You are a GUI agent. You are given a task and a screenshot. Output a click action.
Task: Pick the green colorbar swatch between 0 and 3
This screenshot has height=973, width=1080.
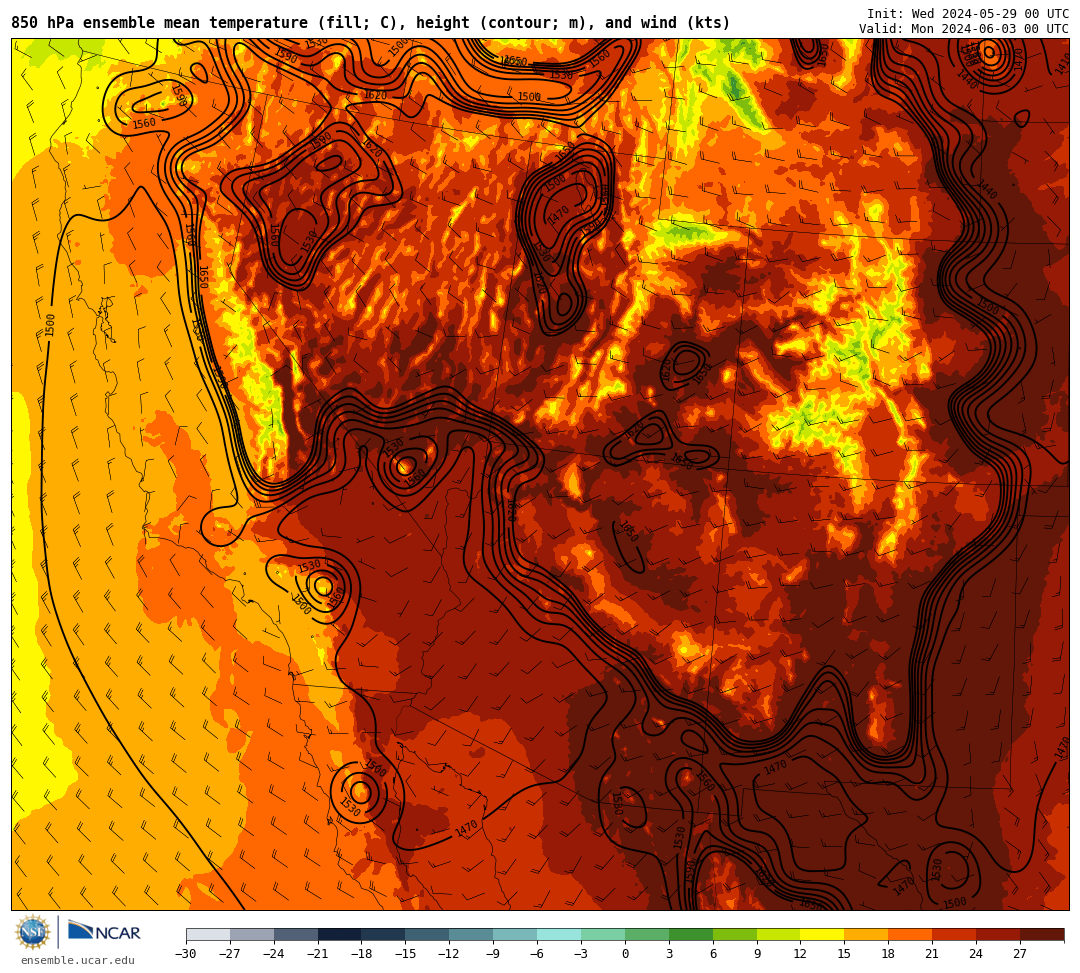point(647,934)
